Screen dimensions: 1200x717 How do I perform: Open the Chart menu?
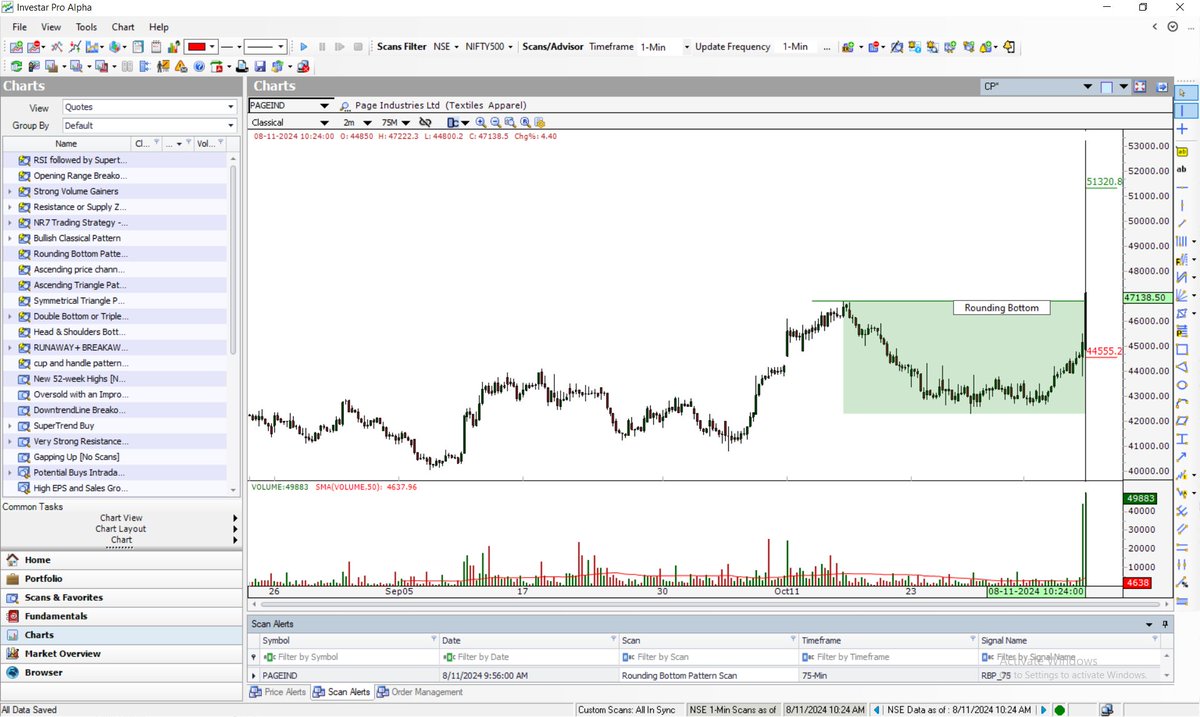tap(123, 27)
